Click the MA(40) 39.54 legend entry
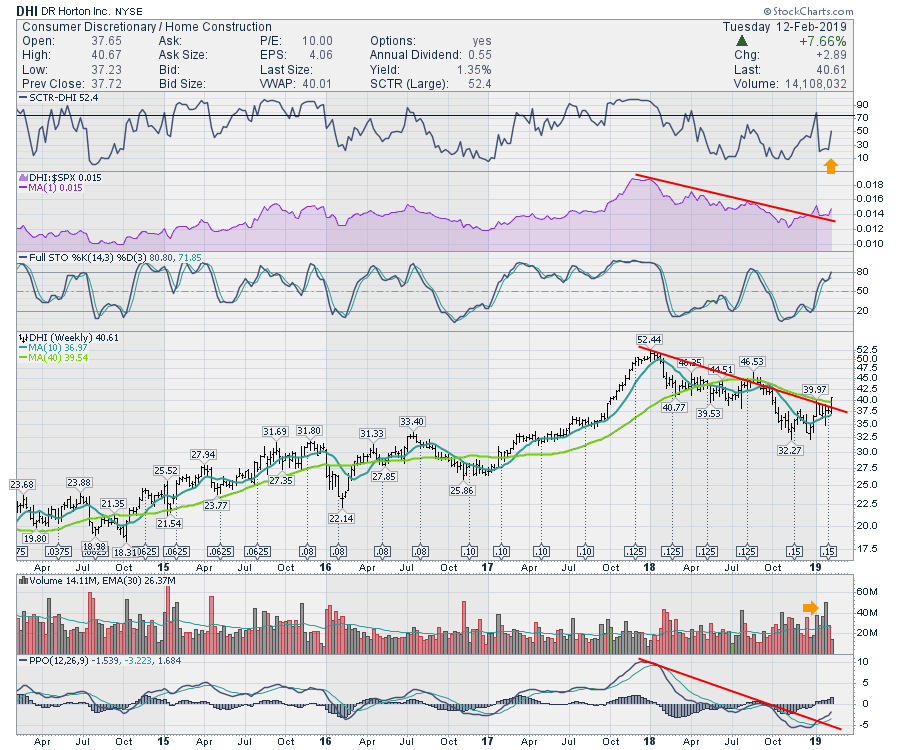900x750 pixels. point(53,357)
